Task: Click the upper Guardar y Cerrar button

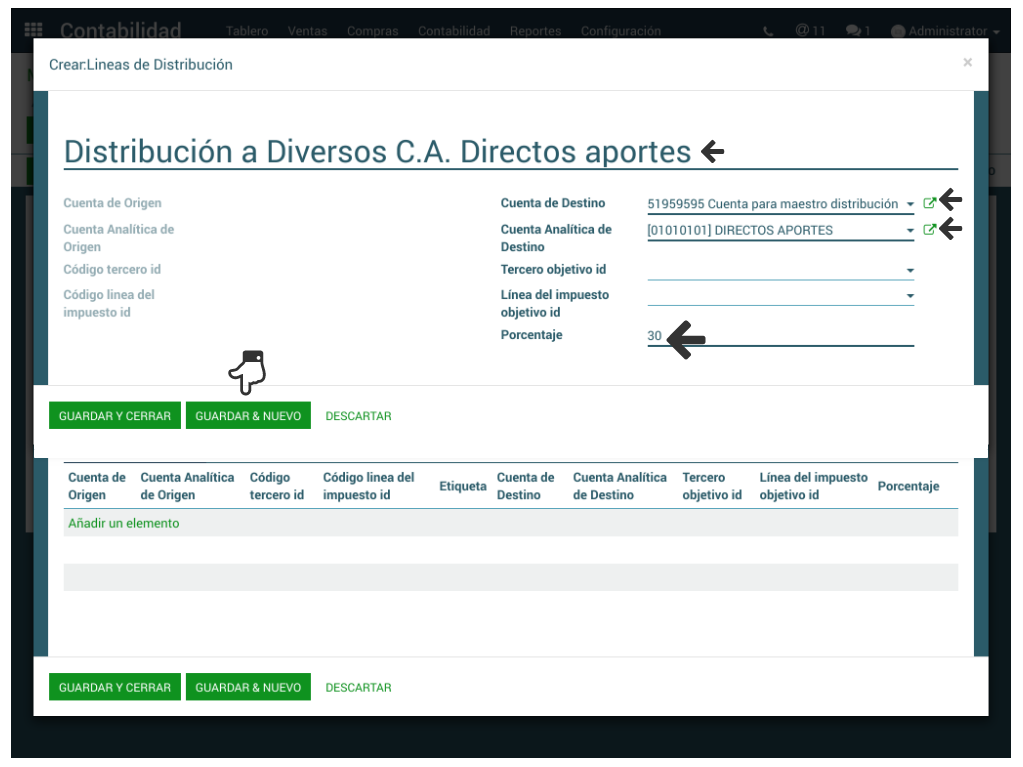Action: coord(115,416)
